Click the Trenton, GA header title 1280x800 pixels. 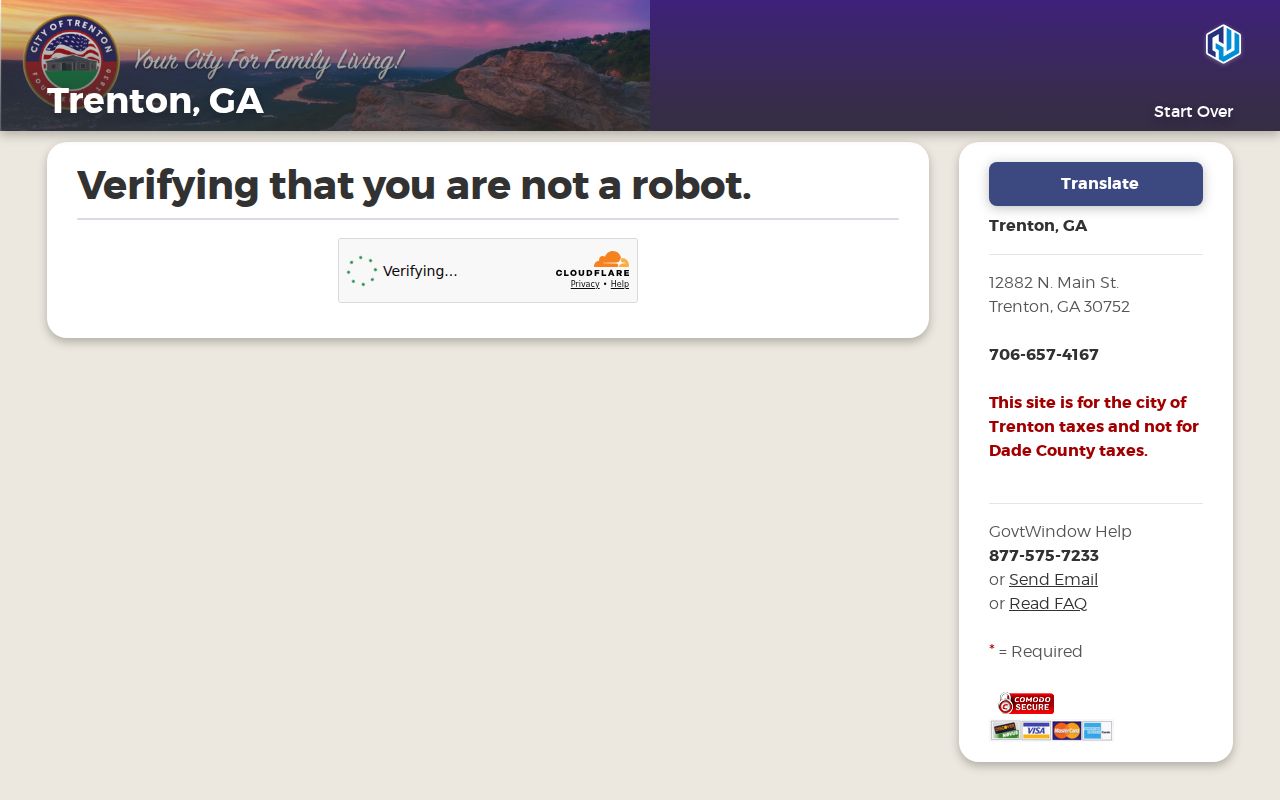(155, 101)
